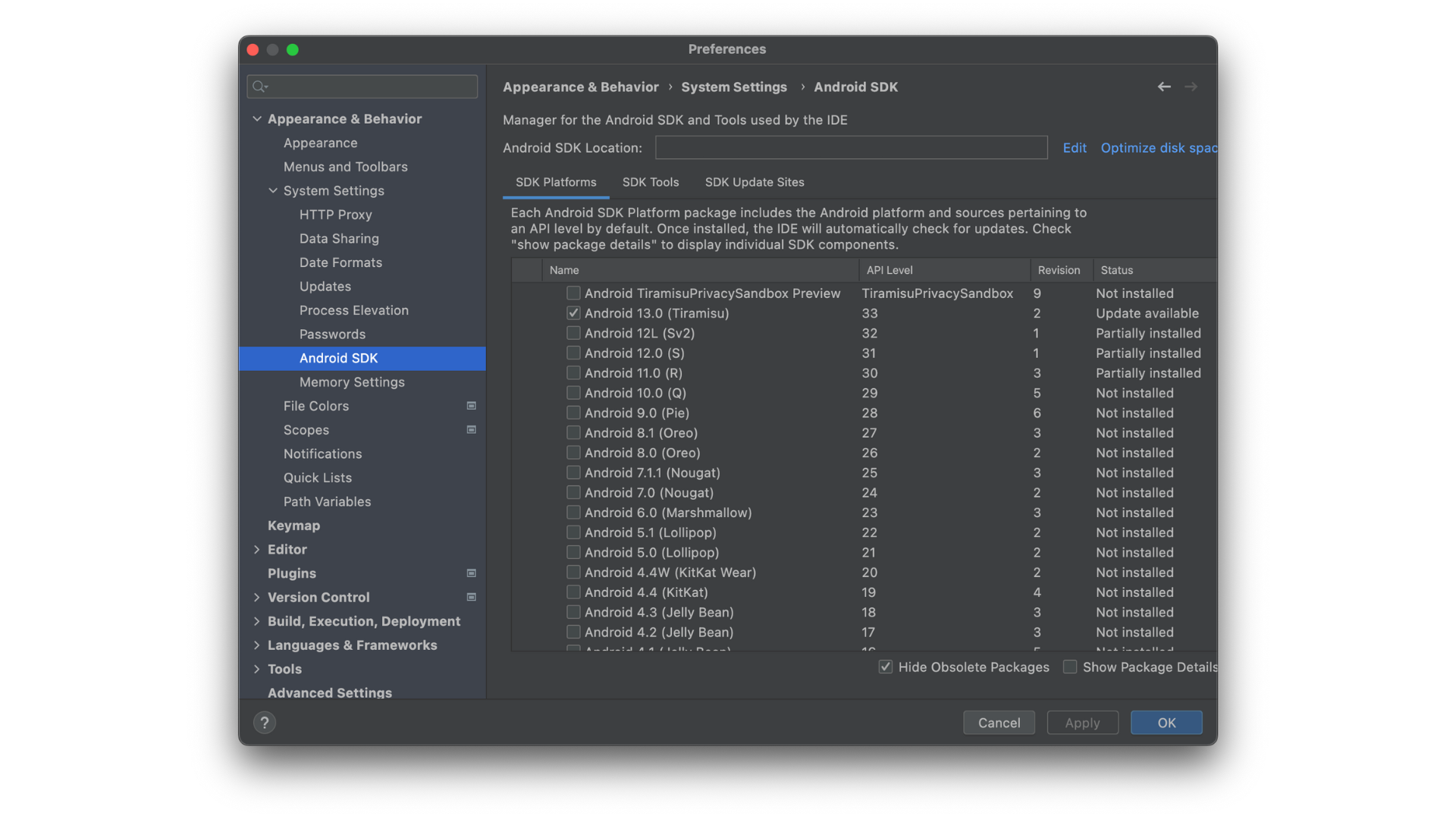Click the Apply button
This screenshot has height=819, width=1456.
pyautogui.click(x=1082, y=722)
